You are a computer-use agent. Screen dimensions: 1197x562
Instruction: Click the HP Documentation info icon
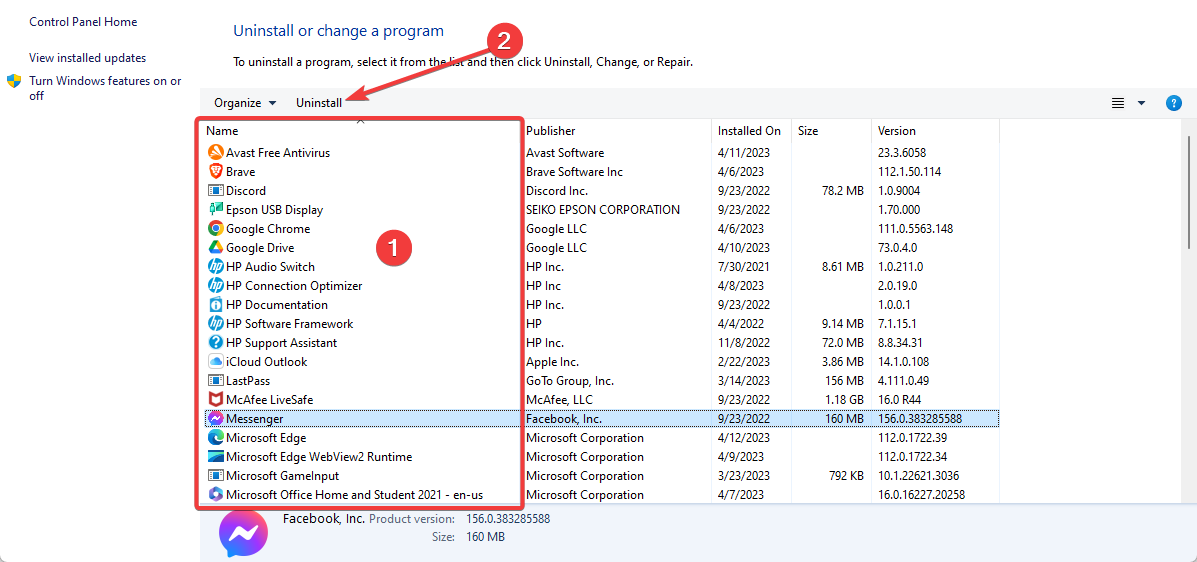point(215,305)
